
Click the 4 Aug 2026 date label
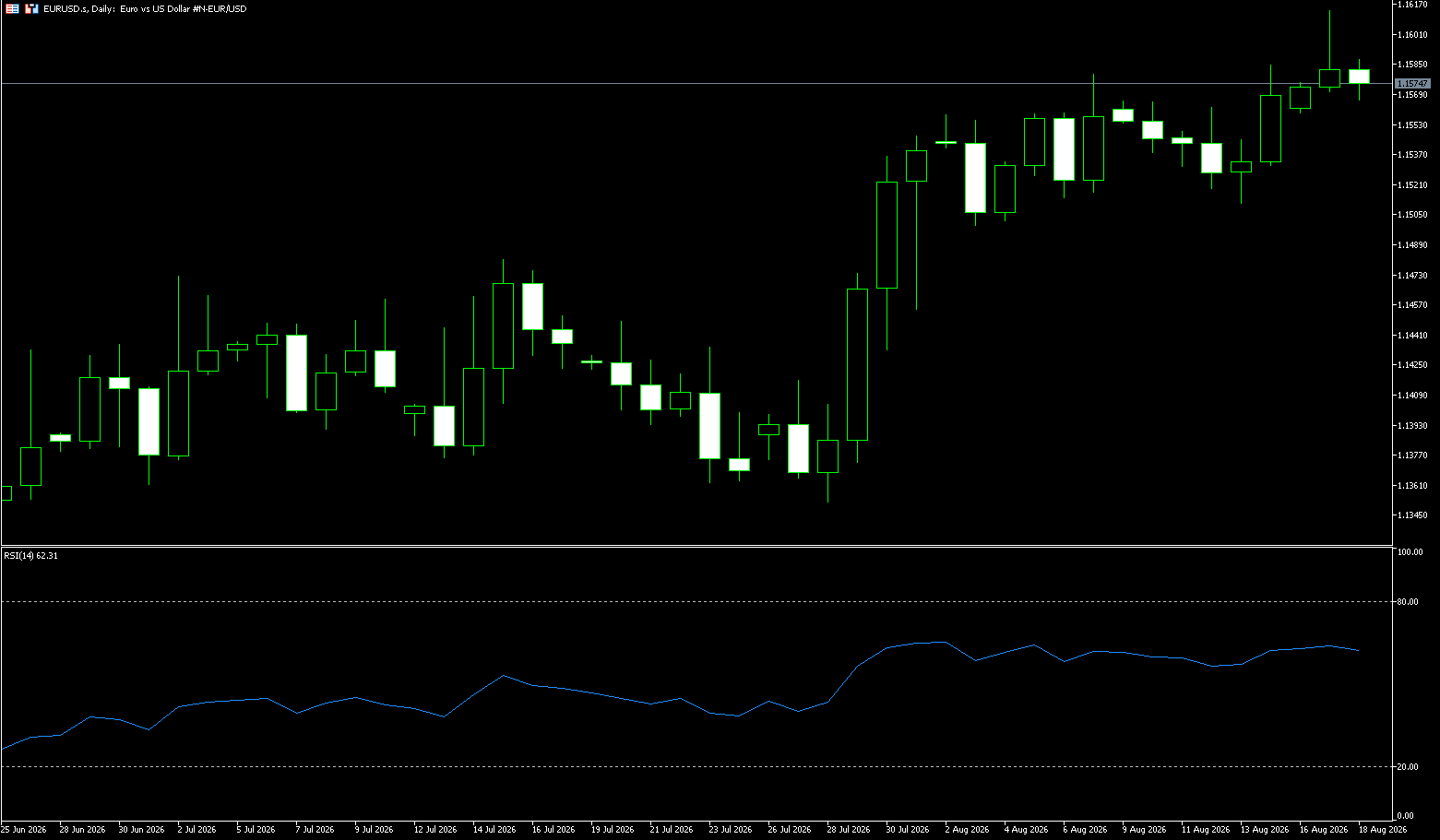(1025, 830)
